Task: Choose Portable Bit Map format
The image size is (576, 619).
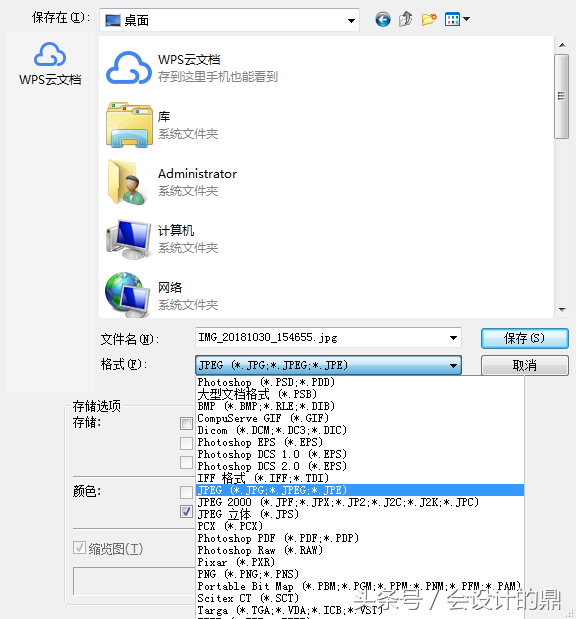Action: click(x=360, y=586)
